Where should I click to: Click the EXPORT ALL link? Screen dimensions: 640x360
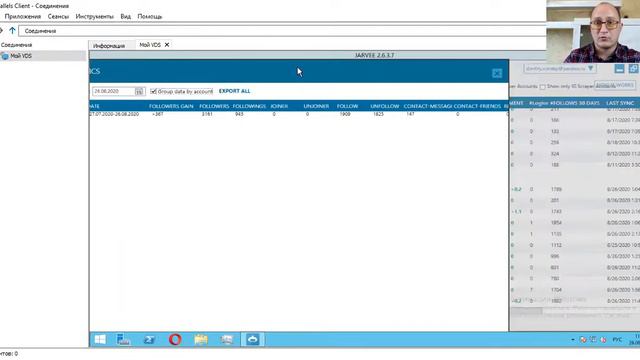(x=234, y=91)
